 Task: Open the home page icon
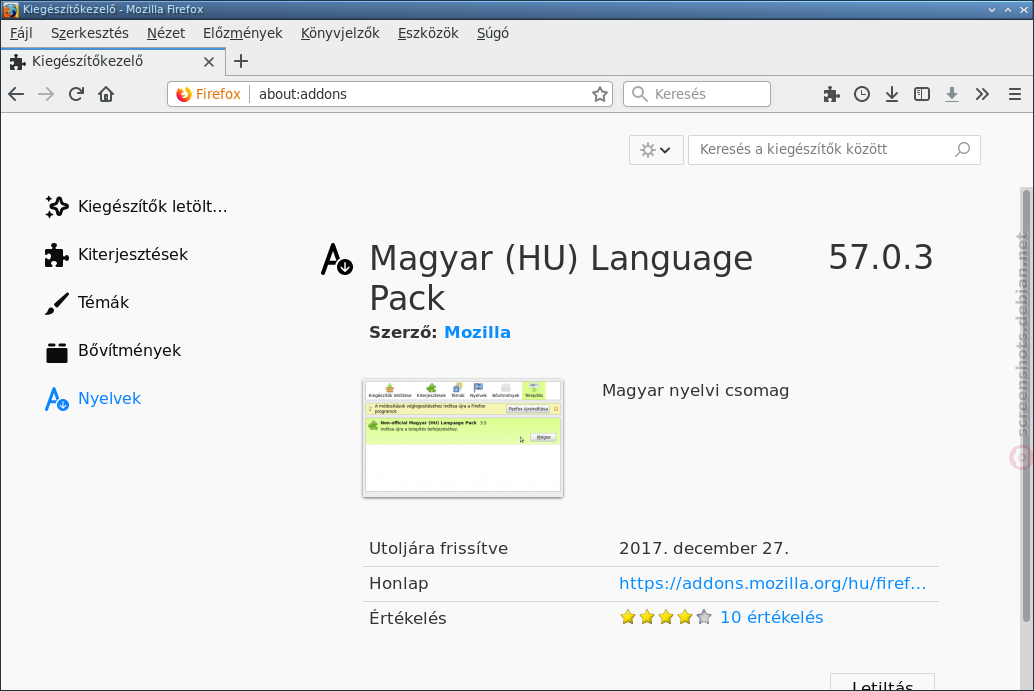106,94
